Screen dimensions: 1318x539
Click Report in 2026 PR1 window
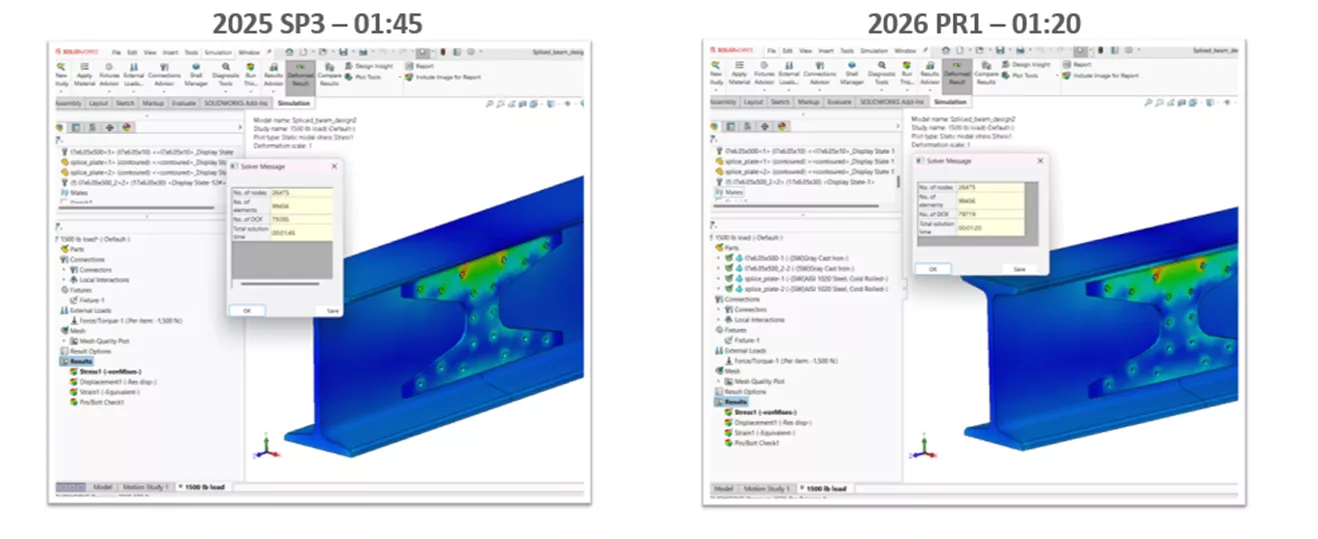coord(1076,64)
